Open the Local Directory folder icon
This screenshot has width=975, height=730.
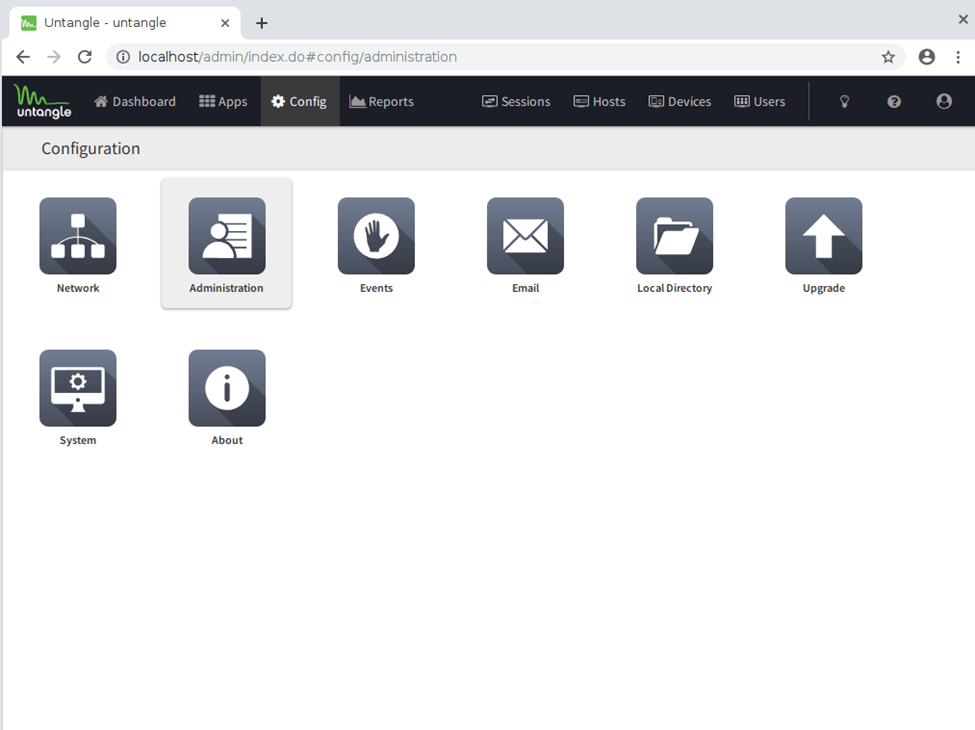click(x=674, y=236)
